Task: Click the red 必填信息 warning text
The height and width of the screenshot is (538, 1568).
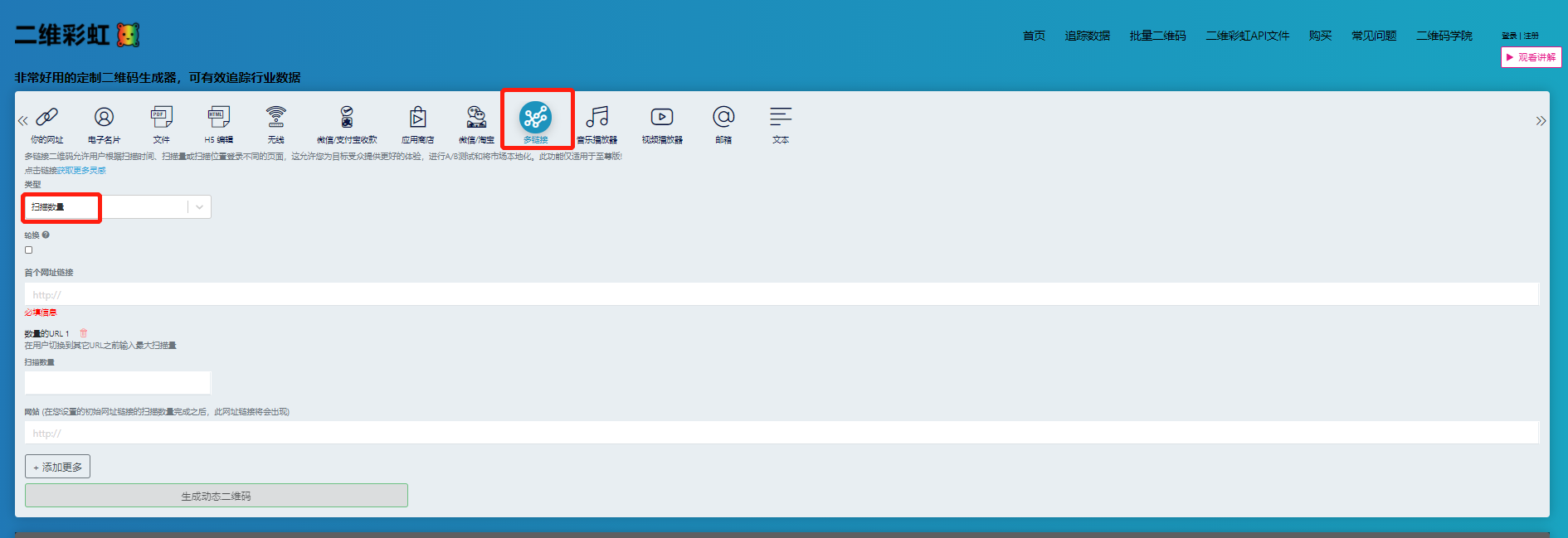Action: coord(41,313)
